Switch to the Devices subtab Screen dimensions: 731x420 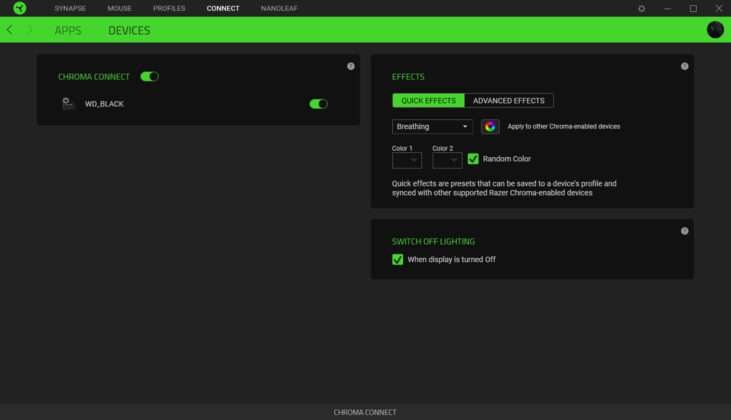click(129, 30)
